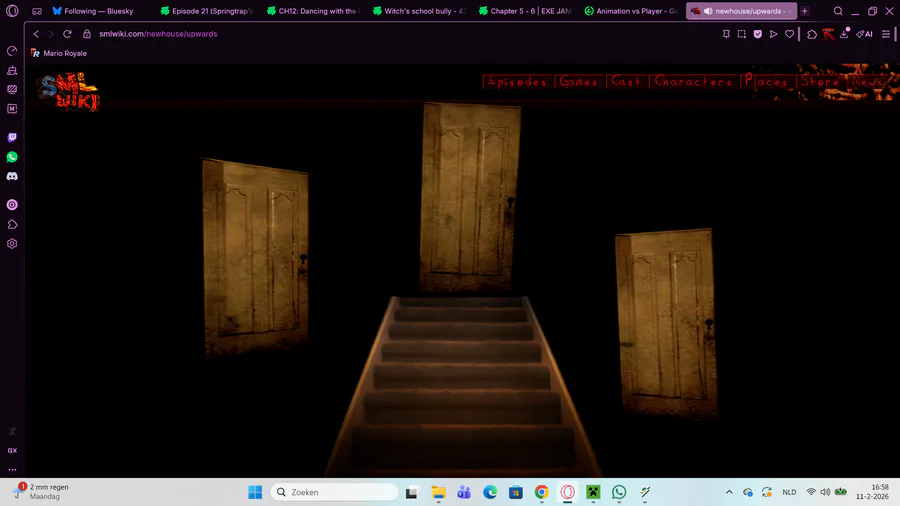This screenshot has height=506, width=900.
Task: Open the extensions cube in toolbar
Action: click(812, 34)
